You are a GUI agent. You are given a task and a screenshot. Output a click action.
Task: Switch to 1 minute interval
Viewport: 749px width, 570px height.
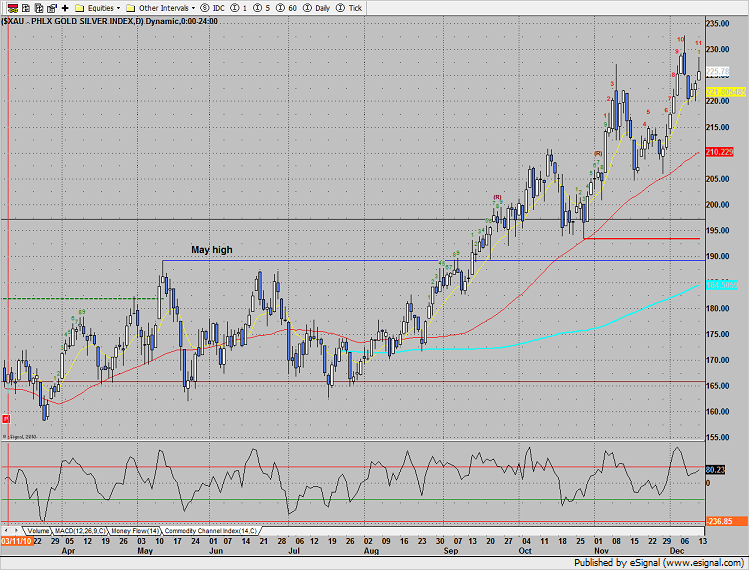tap(239, 8)
